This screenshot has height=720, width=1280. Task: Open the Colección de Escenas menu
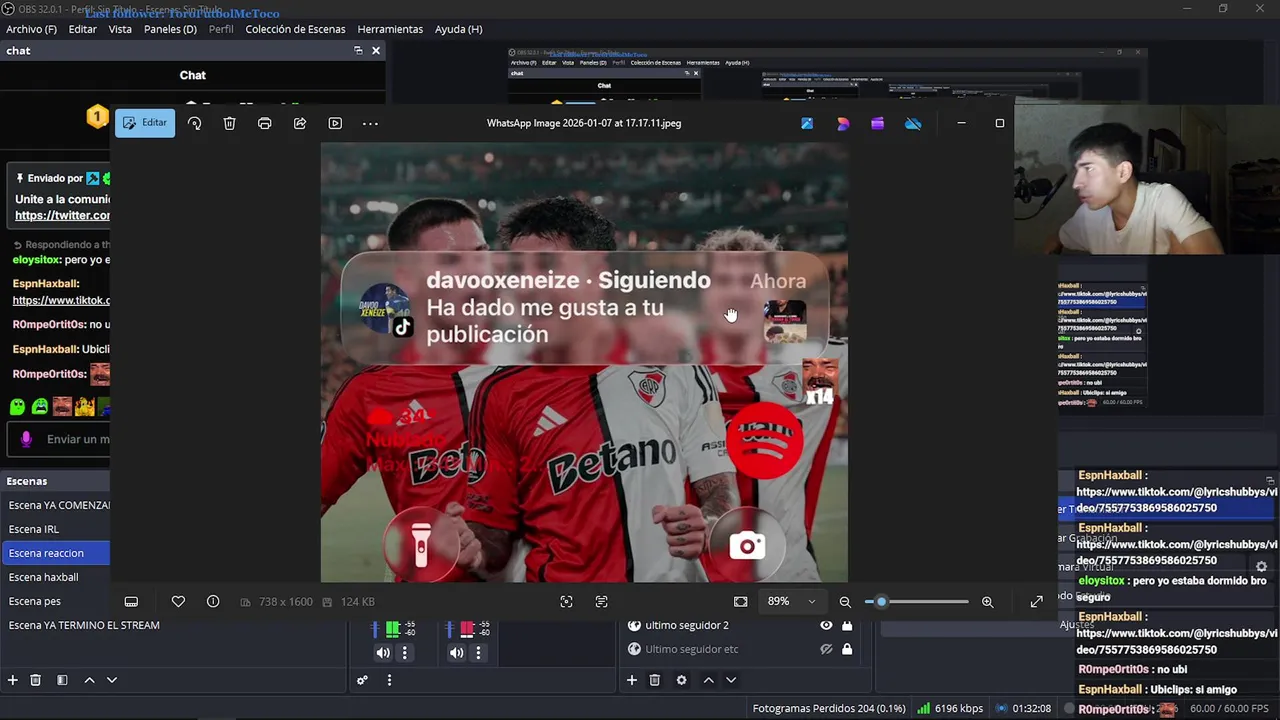point(295,29)
